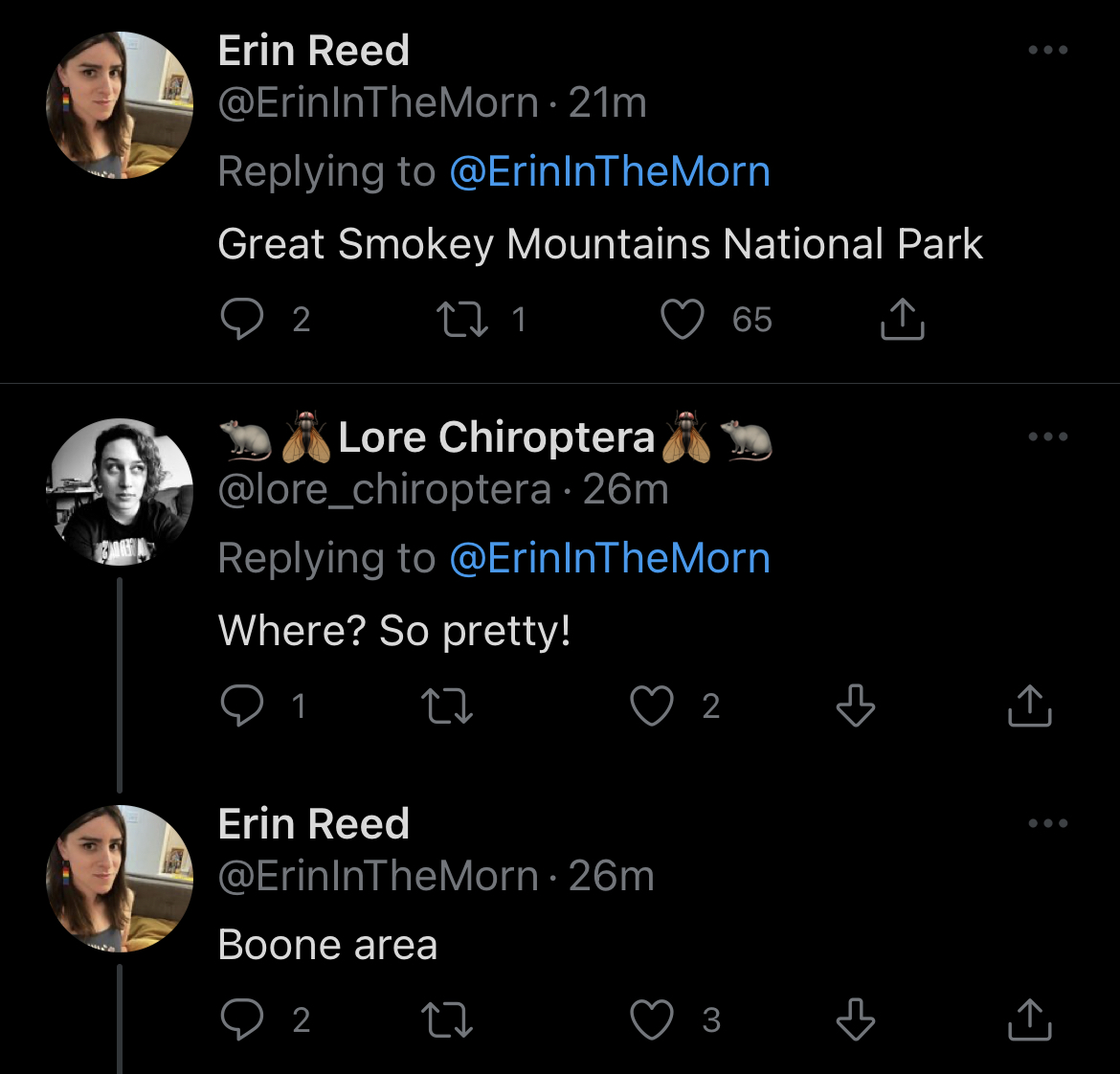Retweet the Great Smokey Mountains tweet

pos(461,320)
